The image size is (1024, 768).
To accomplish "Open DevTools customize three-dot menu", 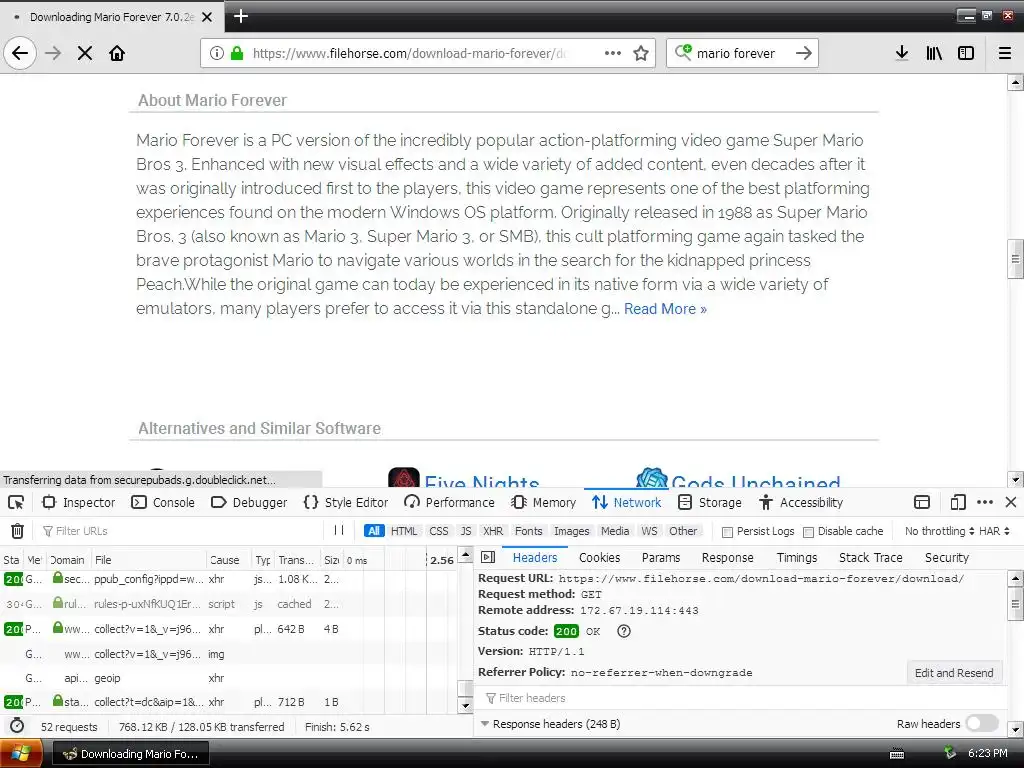I will pyautogui.click(x=985, y=502).
